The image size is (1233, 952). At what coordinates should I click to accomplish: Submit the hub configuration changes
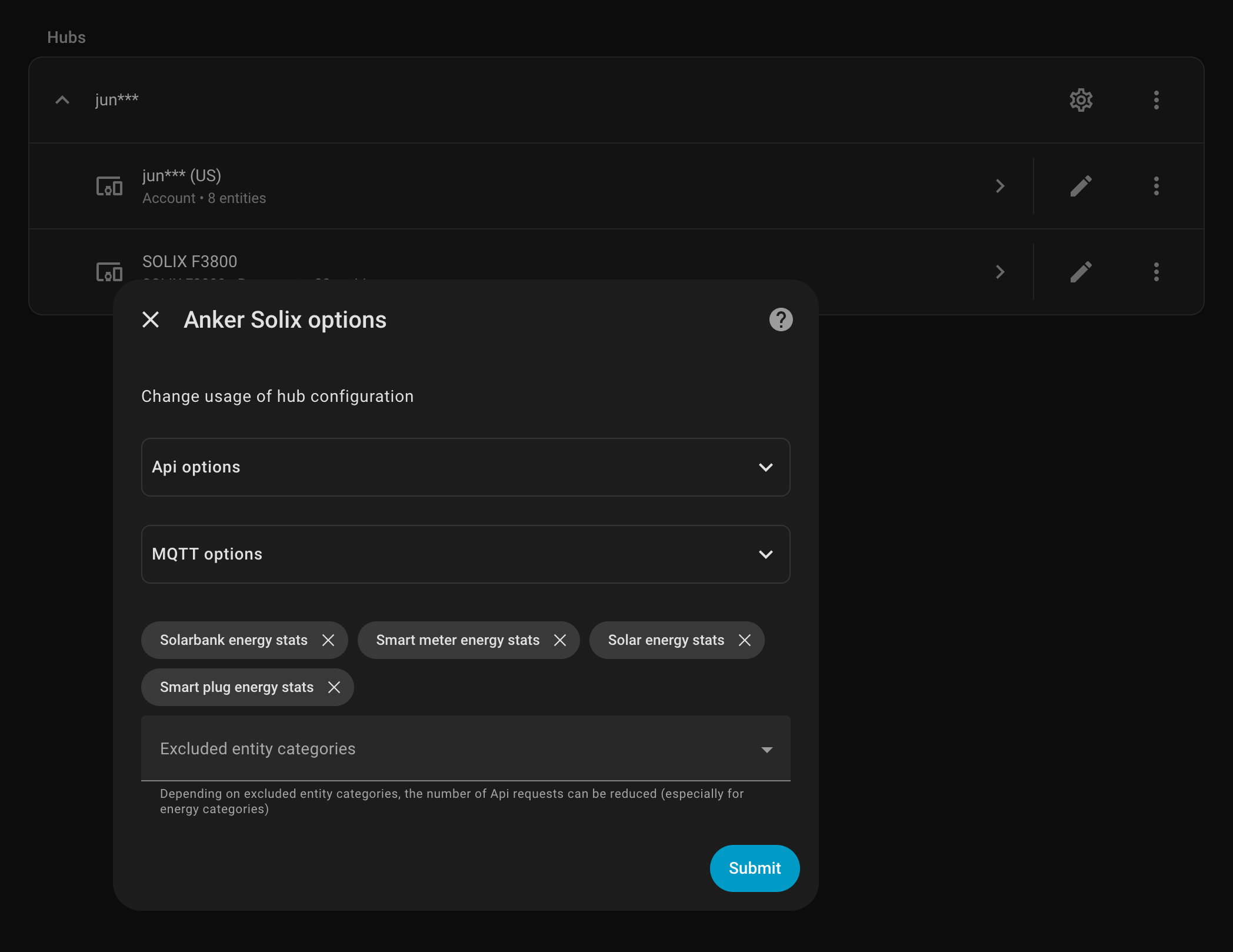[754, 868]
